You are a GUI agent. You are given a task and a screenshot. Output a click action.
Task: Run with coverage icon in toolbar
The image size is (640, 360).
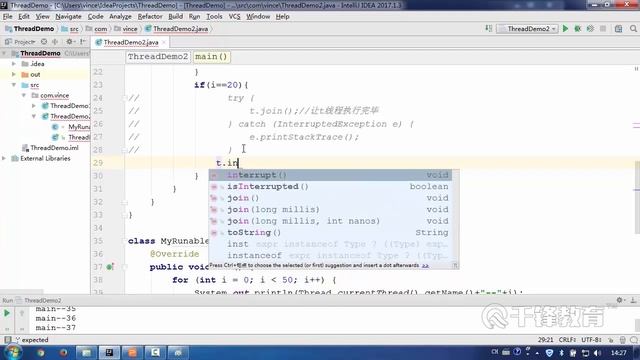pos(590,29)
